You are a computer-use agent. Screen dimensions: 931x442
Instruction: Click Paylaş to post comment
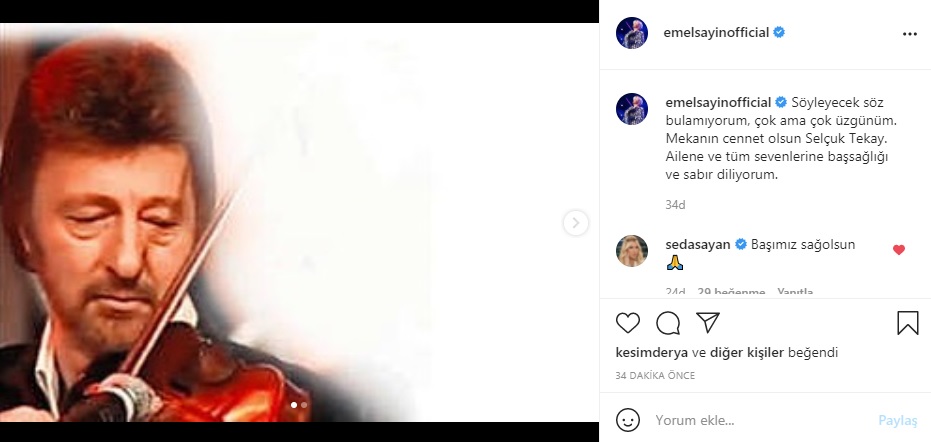pos(898,421)
